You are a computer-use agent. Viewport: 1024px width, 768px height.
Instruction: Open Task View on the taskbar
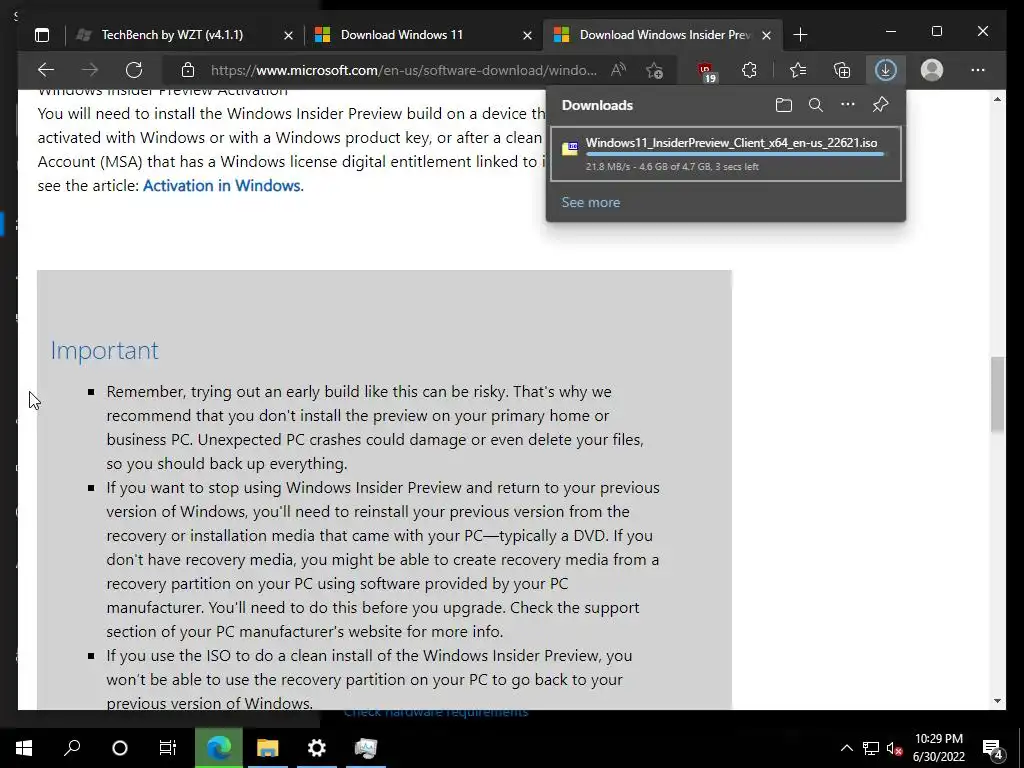[168, 748]
